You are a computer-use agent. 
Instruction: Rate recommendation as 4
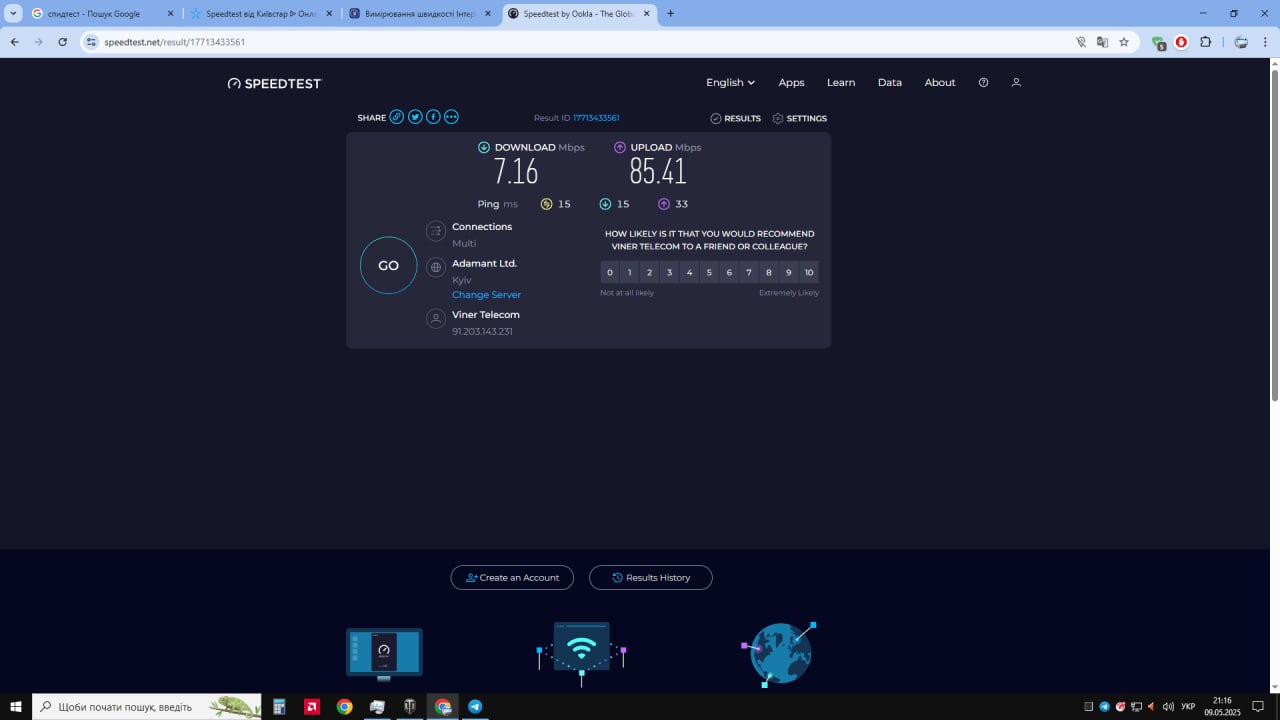pos(689,272)
